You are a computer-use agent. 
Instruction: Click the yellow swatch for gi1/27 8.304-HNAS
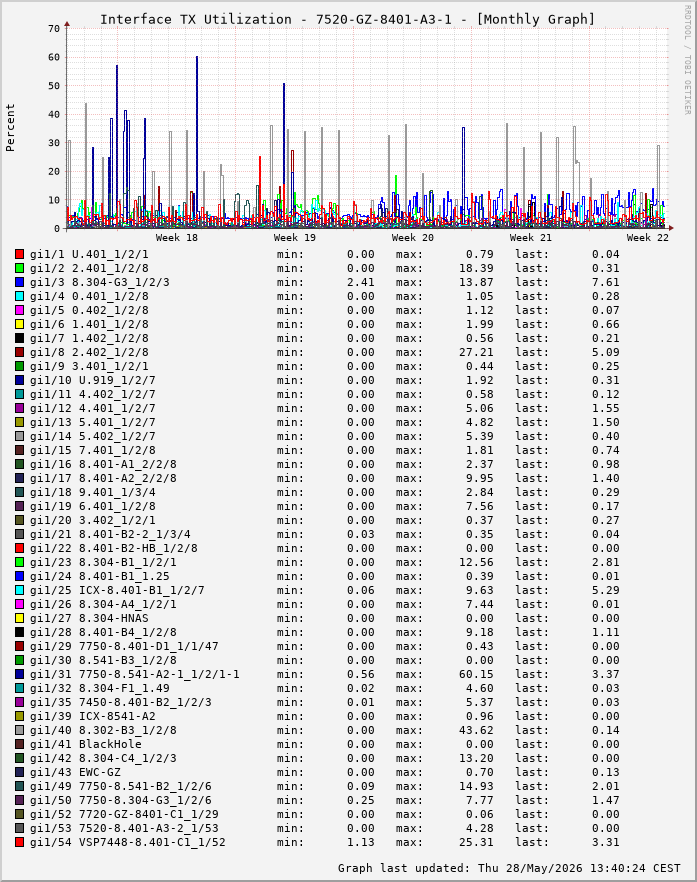(19, 619)
